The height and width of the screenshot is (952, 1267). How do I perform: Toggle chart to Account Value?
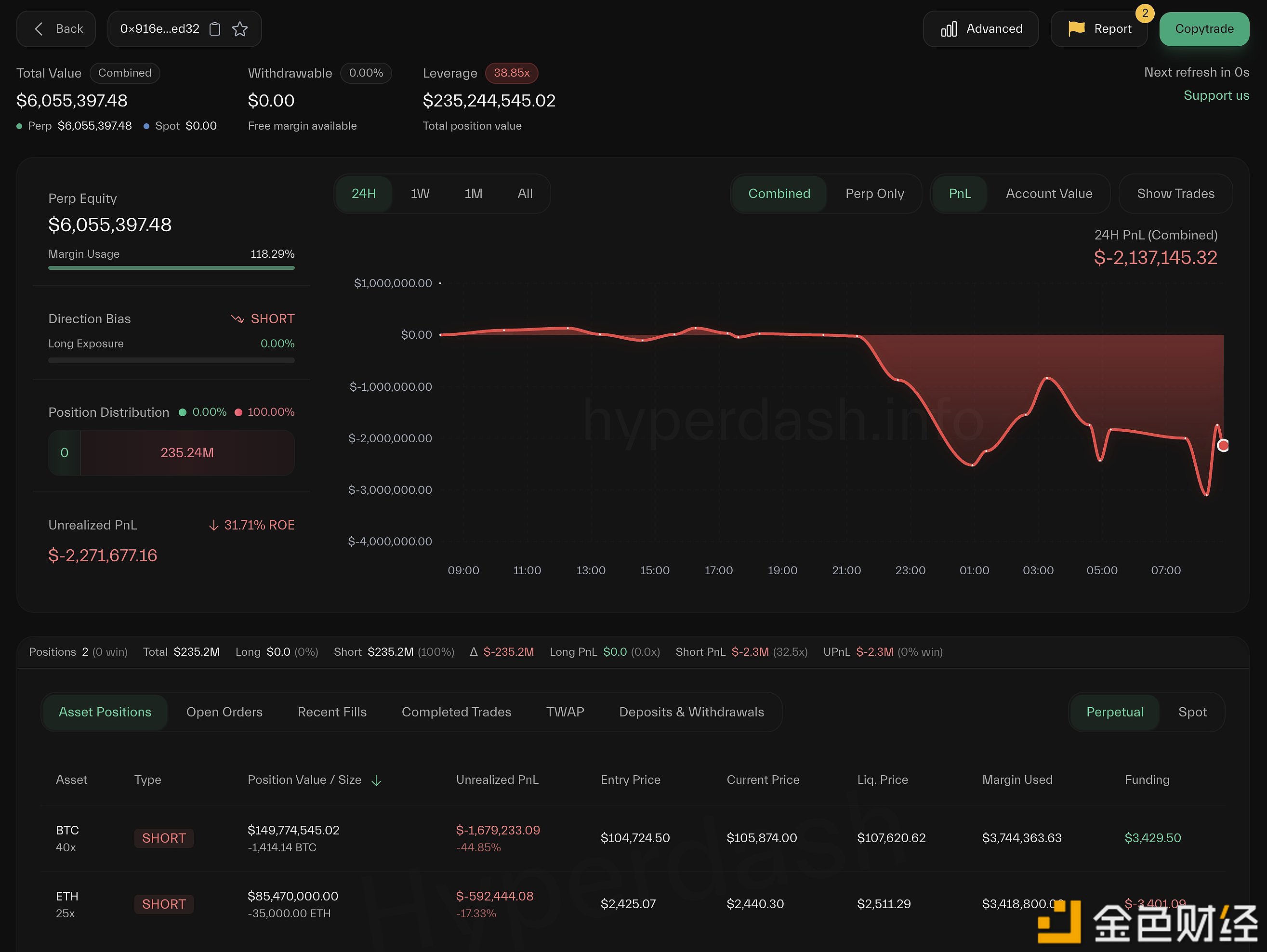1048,194
